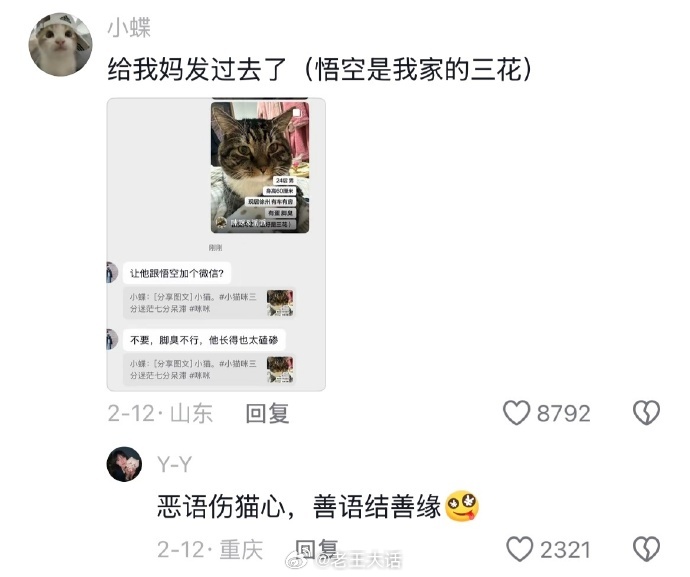The image size is (690, 577).
Task: Reply to 小蝶's comment
Action: pos(267,414)
